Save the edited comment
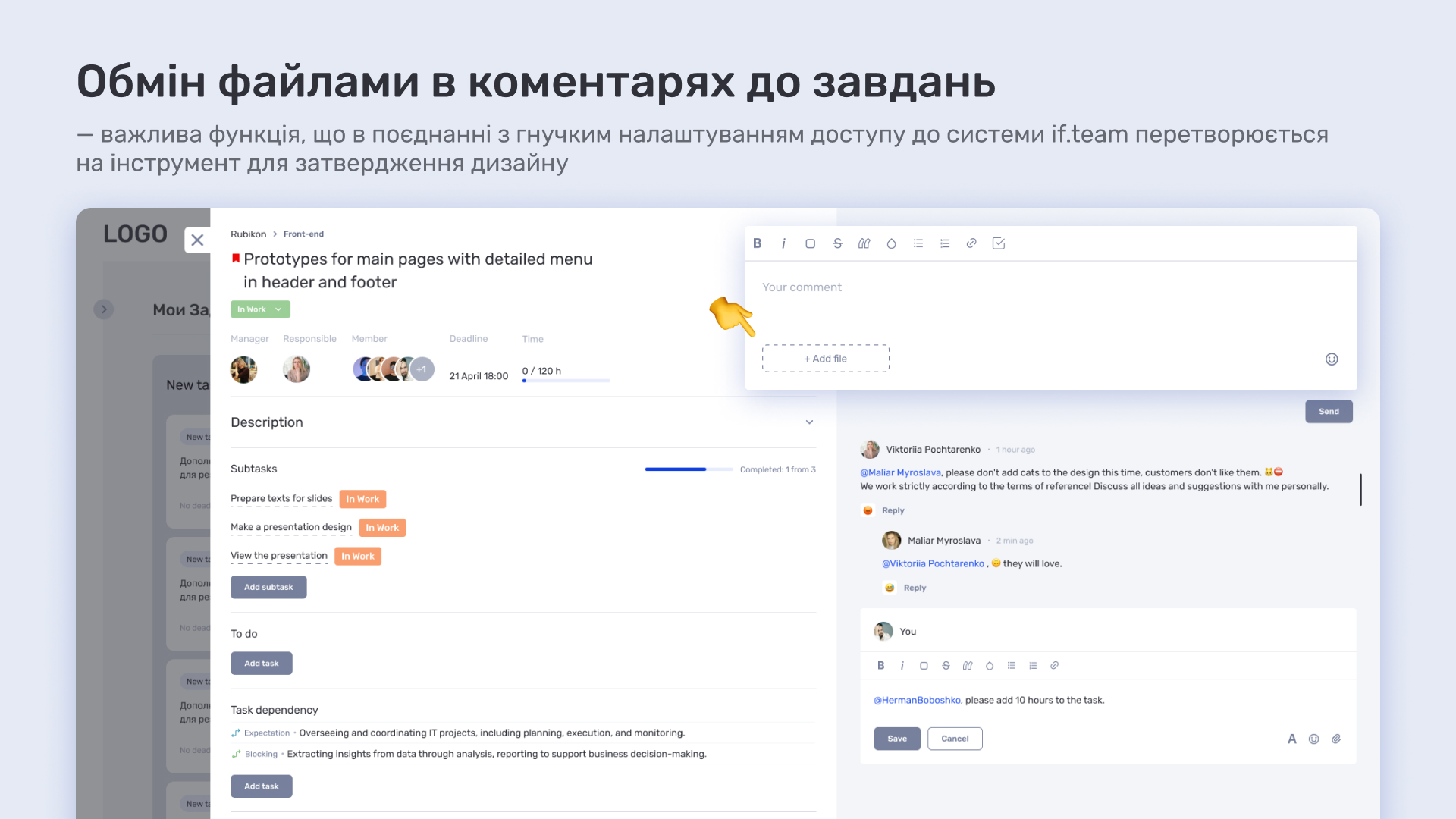Screen dimensions: 1456x819 (897, 739)
